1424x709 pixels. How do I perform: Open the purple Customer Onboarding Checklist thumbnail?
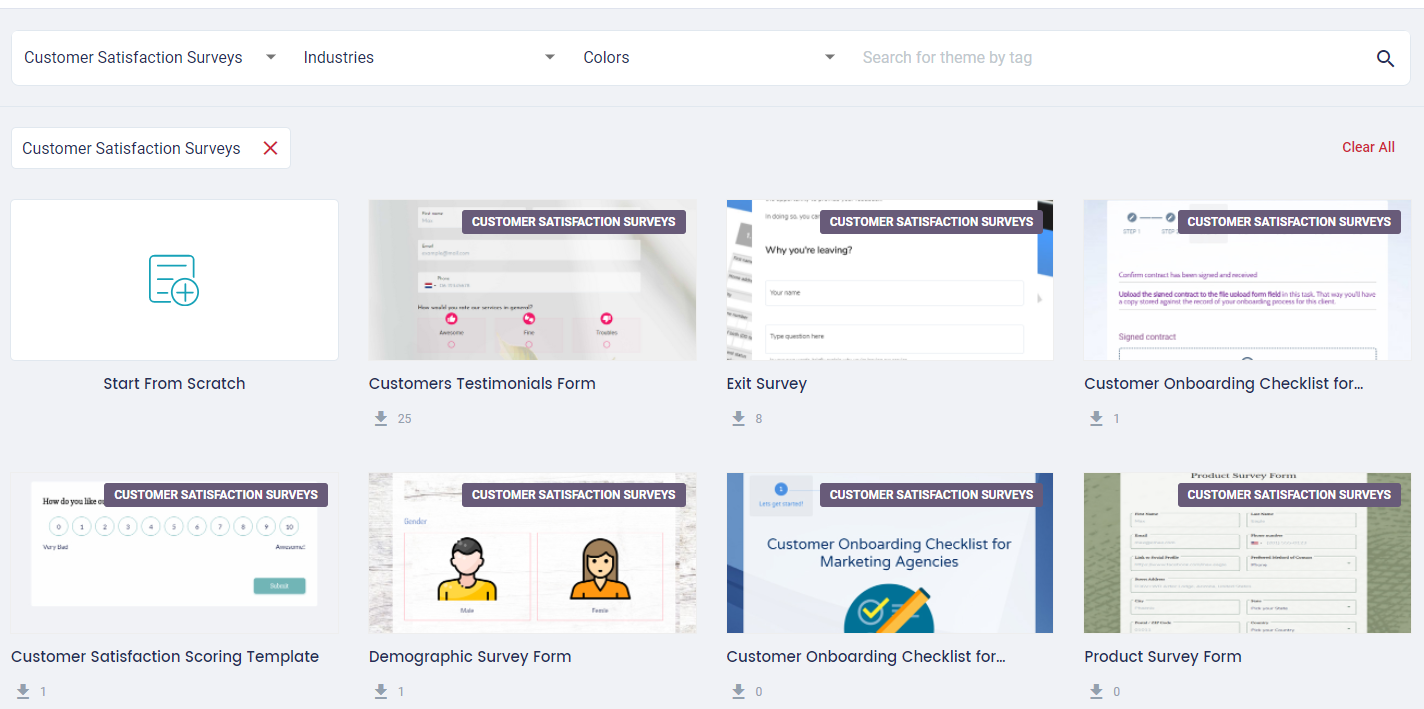(1247, 280)
